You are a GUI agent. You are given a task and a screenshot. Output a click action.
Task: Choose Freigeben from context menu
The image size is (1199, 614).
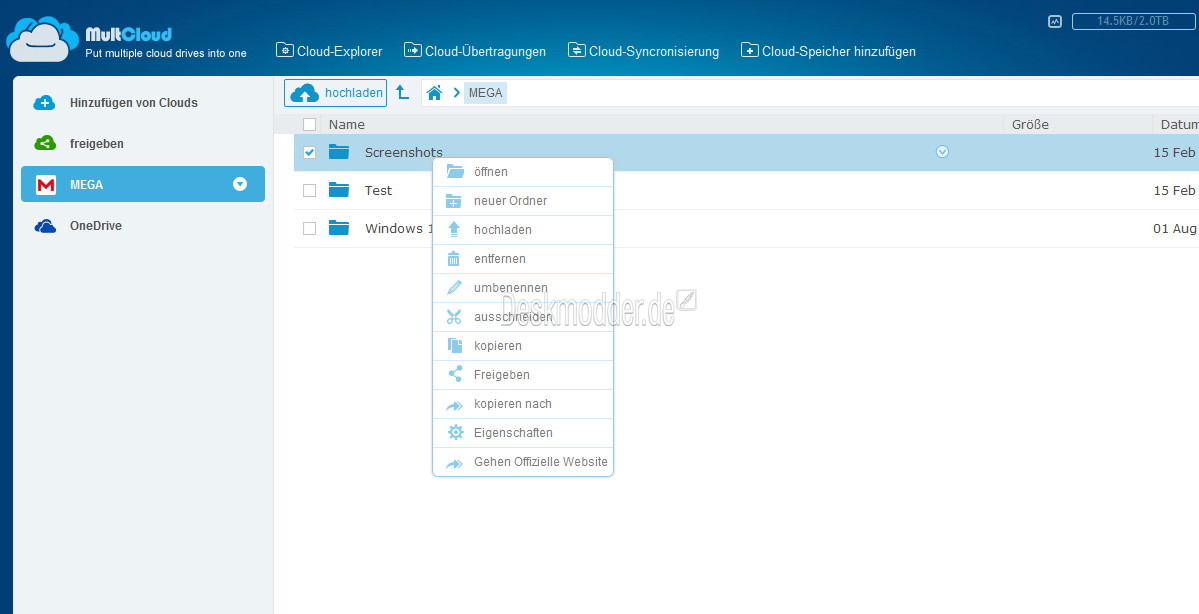[523, 375]
